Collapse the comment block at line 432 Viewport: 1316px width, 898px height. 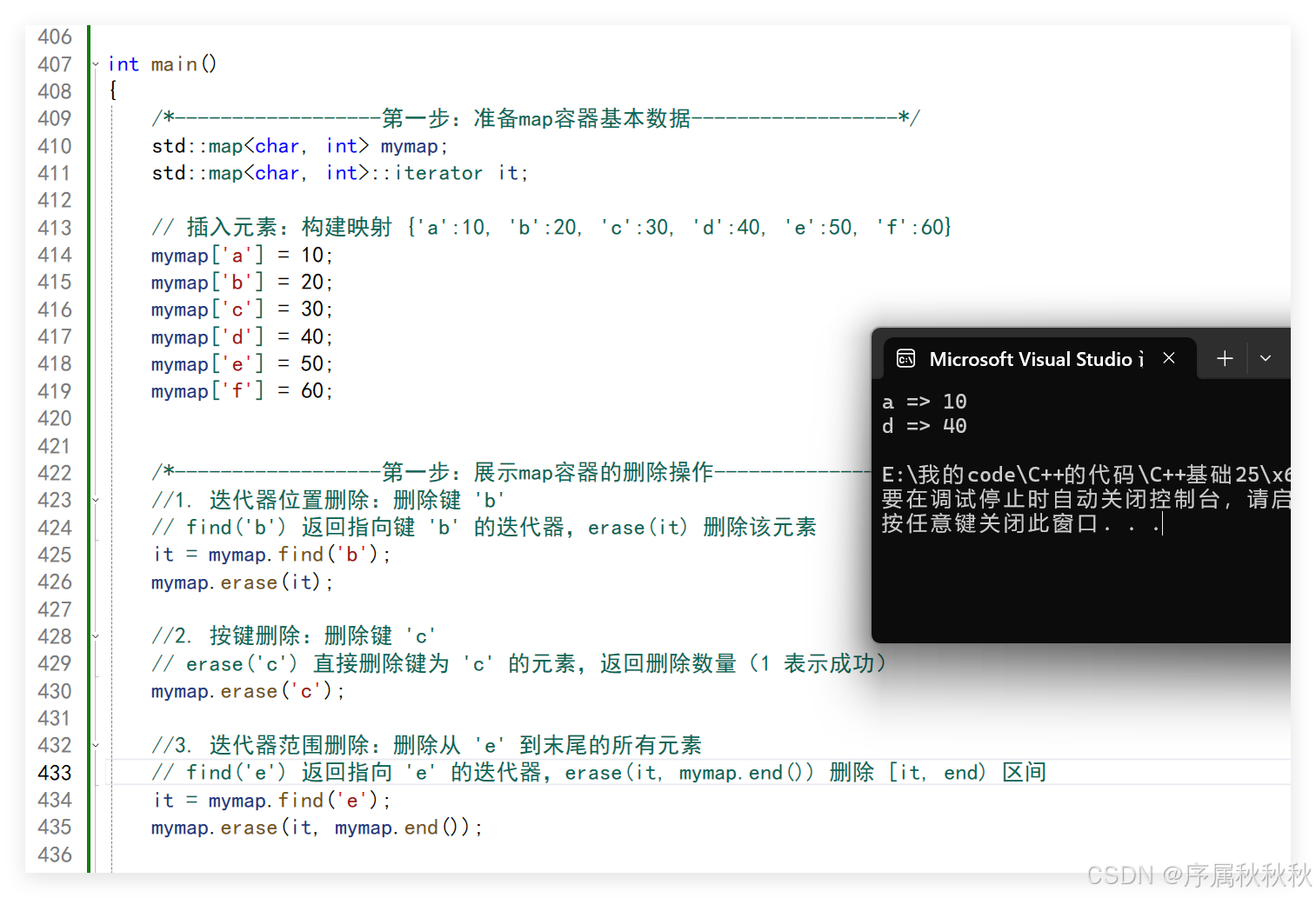coord(96,746)
